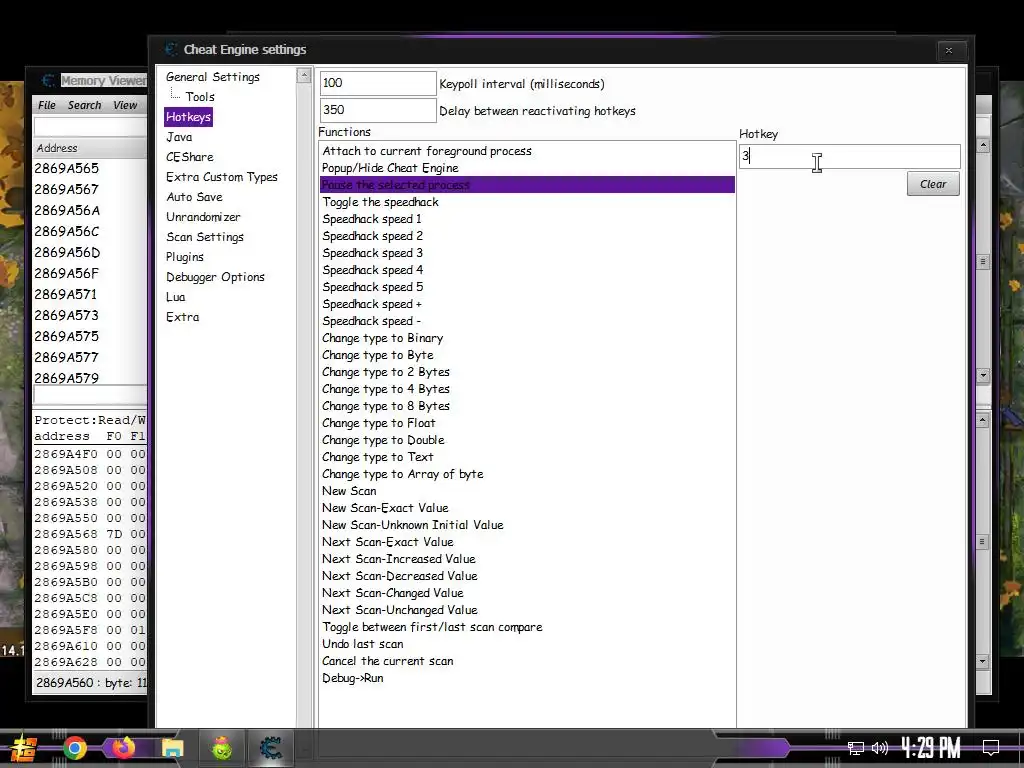Clear the assigned hotkey
This screenshot has width=1024, height=768.
coord(933,184)
